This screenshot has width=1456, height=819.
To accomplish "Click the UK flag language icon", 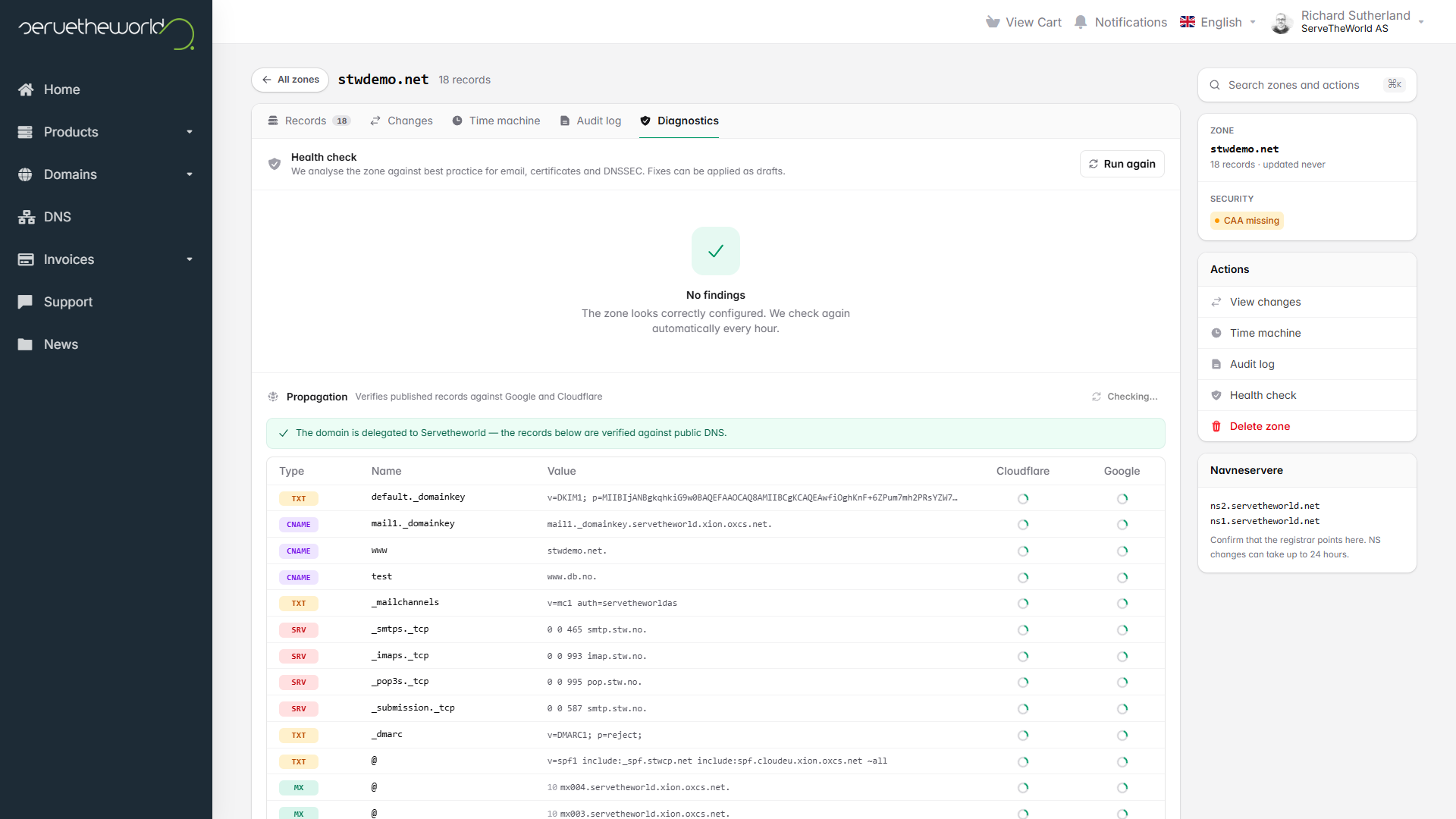I will click(1188, 22).
